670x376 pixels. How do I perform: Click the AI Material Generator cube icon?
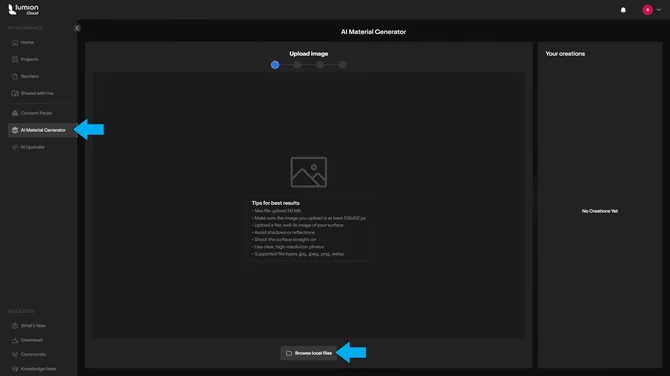pos(15,130)
